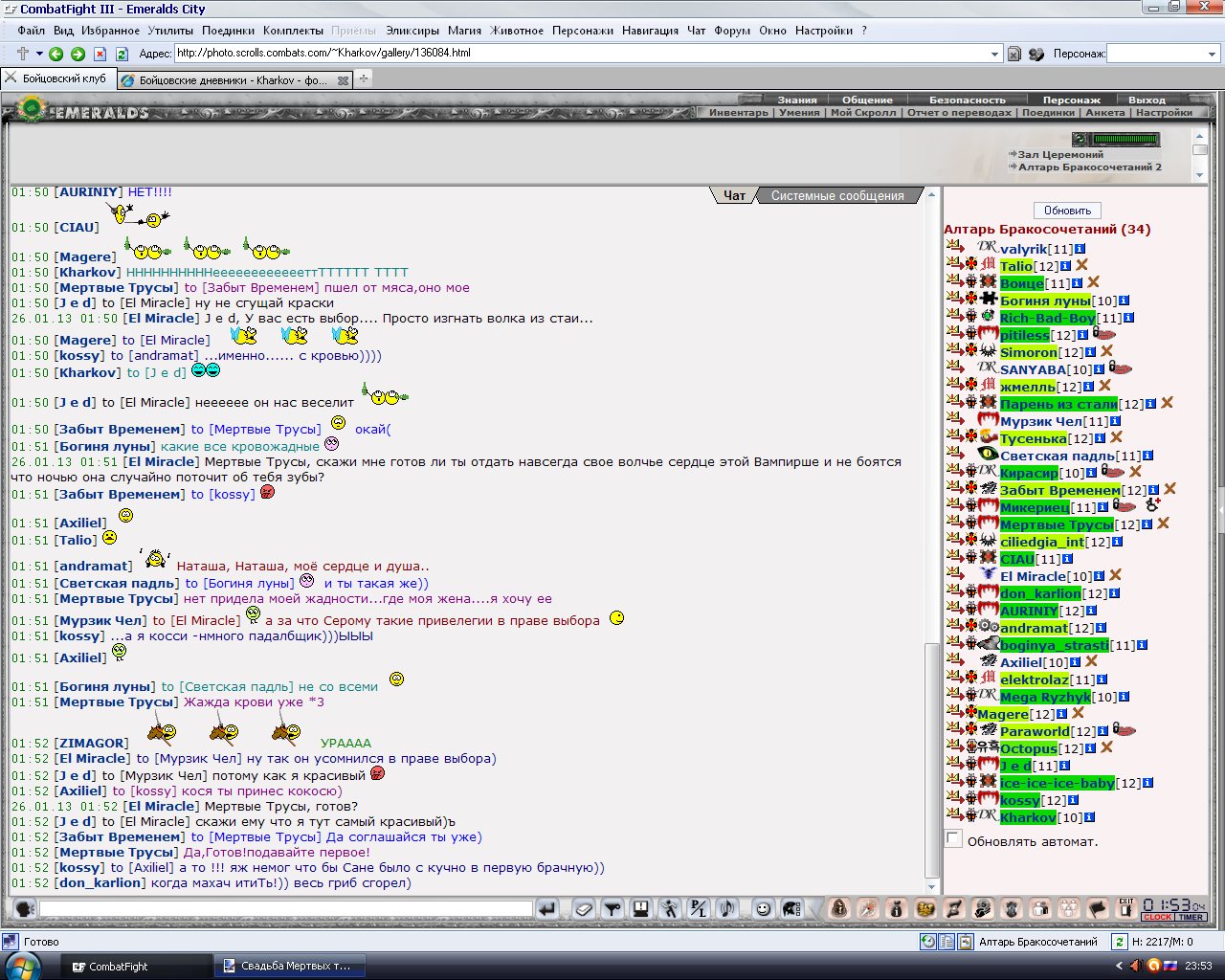The width and height of the screenshot is (1225, 980).
Task: Click the TIMER mode button
Action: pyautogui.click(x=1191, y=917)
